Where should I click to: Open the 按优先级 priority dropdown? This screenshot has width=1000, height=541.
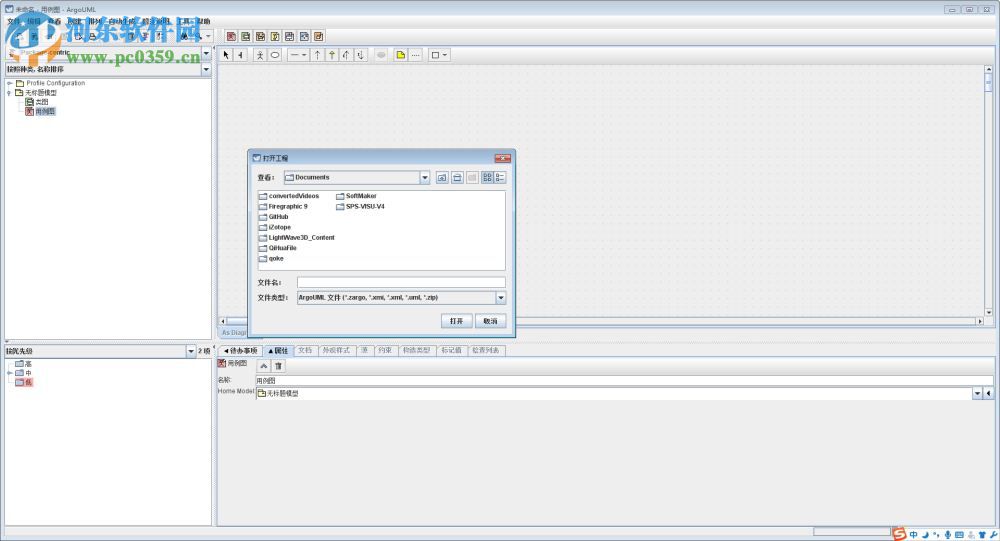tap(190, 351)
